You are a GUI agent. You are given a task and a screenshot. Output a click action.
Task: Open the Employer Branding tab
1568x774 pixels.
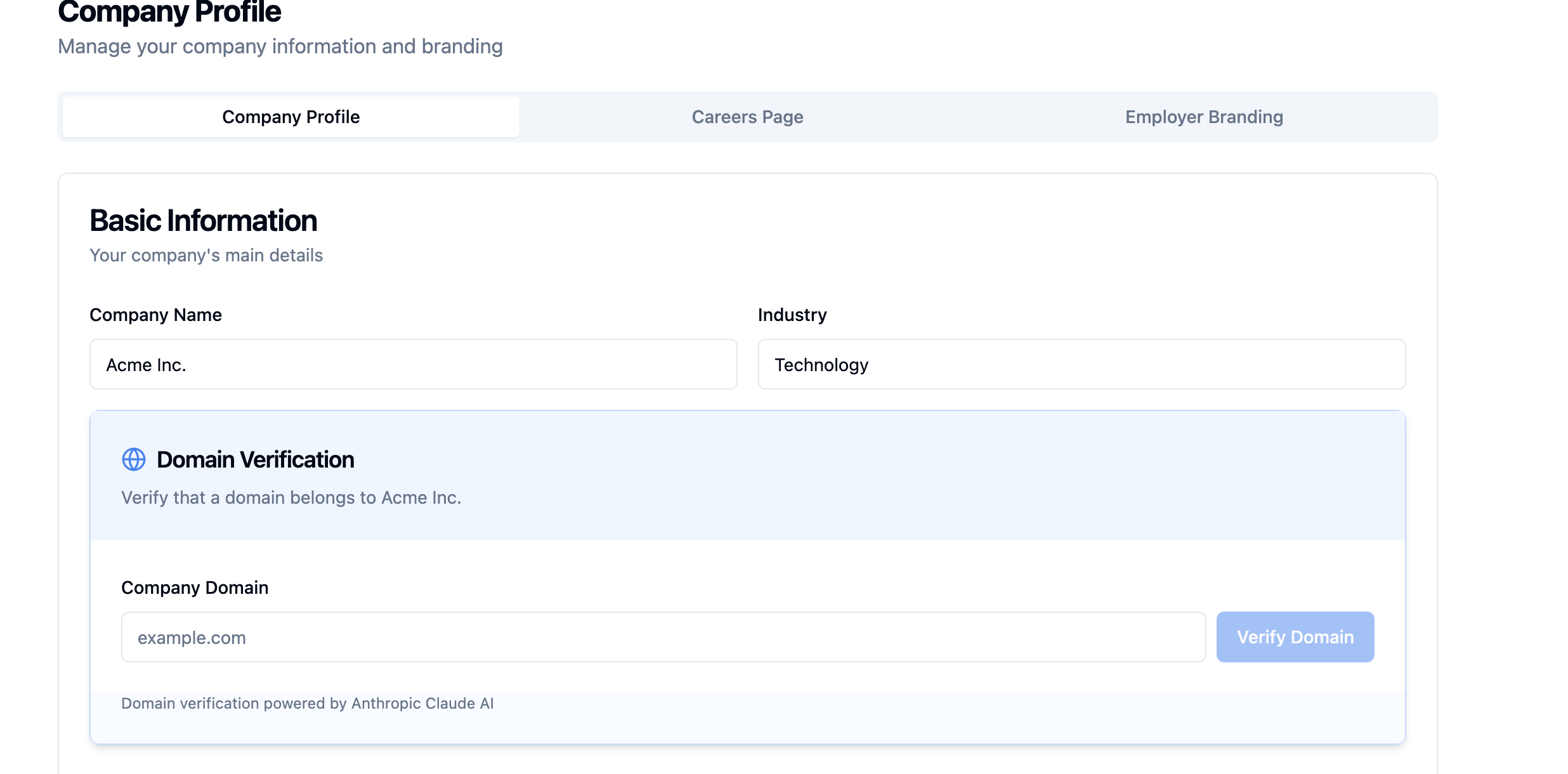1203,117
